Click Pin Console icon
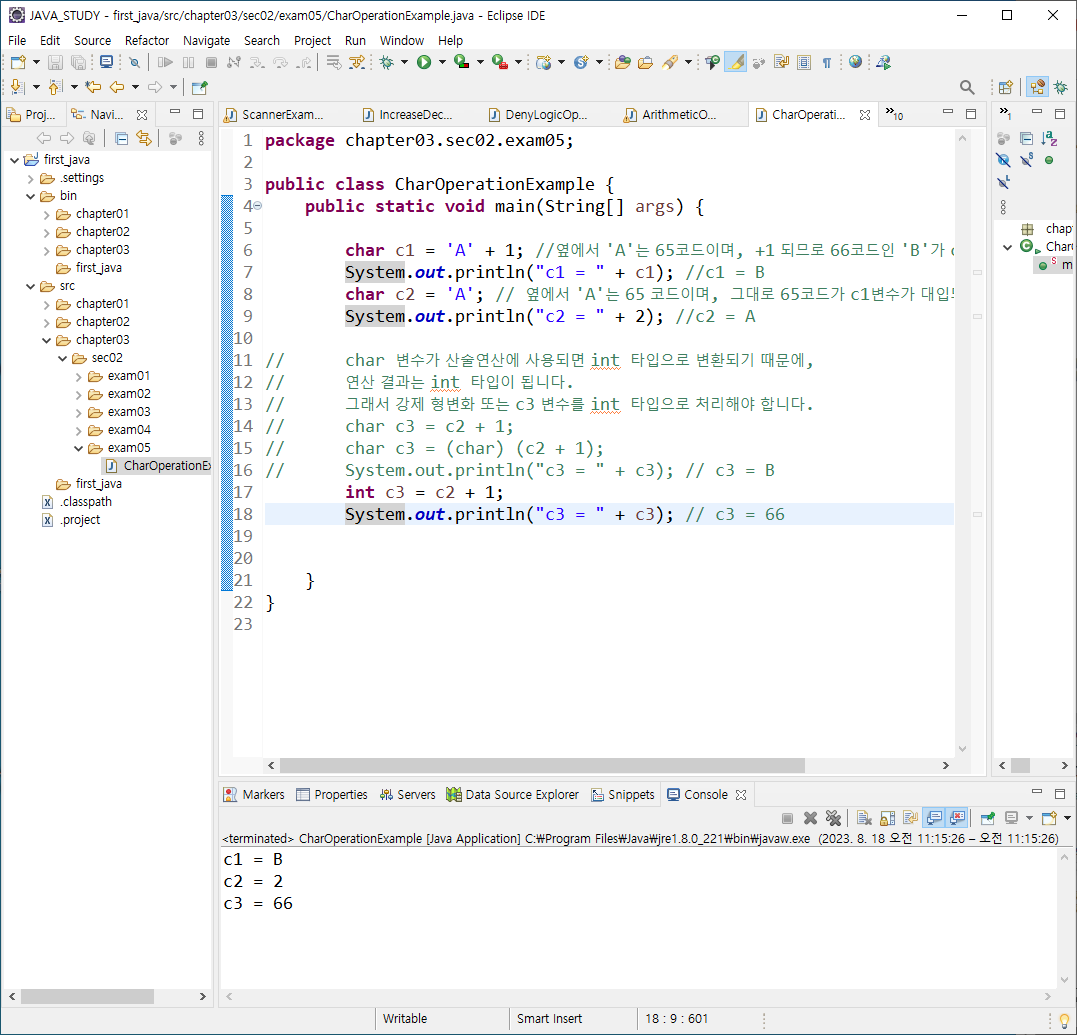Viewport: 1077px width, 1035px height. pos(988,818)
